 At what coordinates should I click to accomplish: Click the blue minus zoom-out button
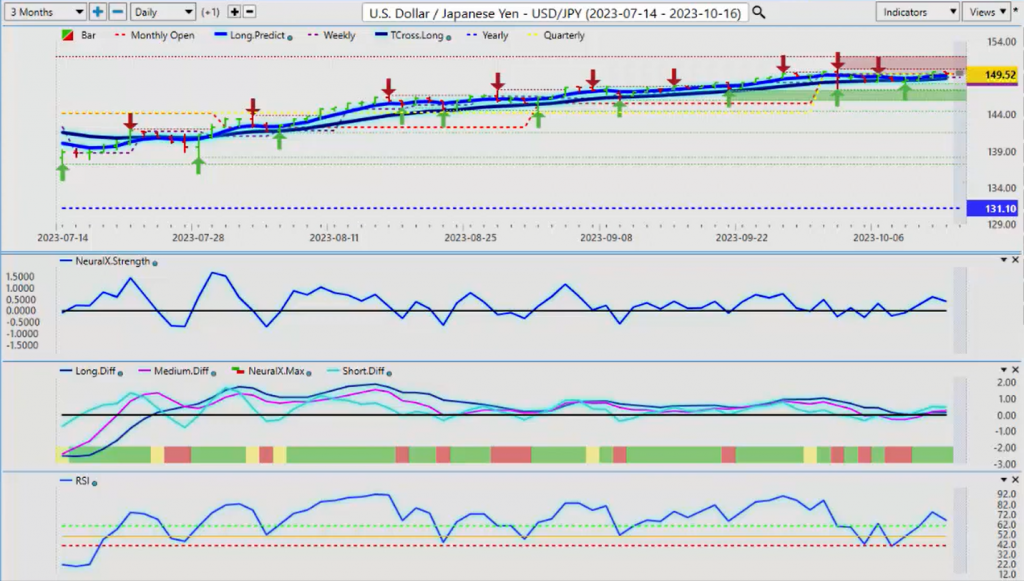(117, 12)
